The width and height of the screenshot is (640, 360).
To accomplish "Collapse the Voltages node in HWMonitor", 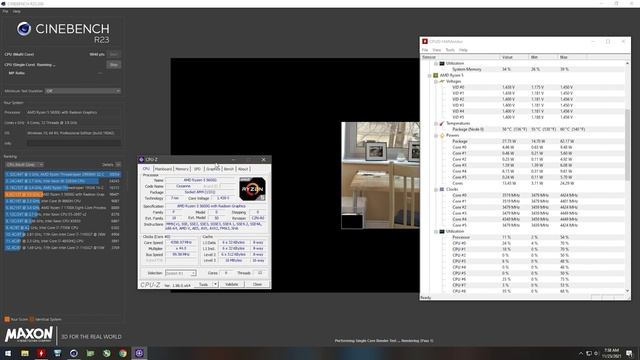I will coord(436,82).
